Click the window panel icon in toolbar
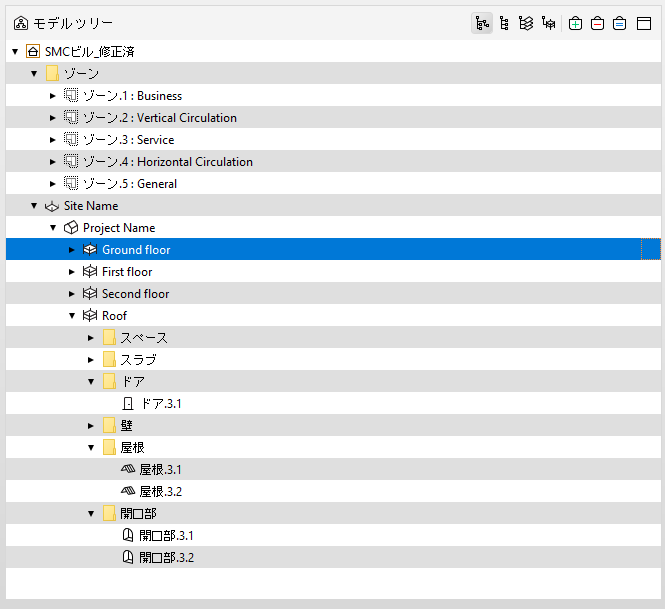The image size is (665, 609). tap(644, 23)
